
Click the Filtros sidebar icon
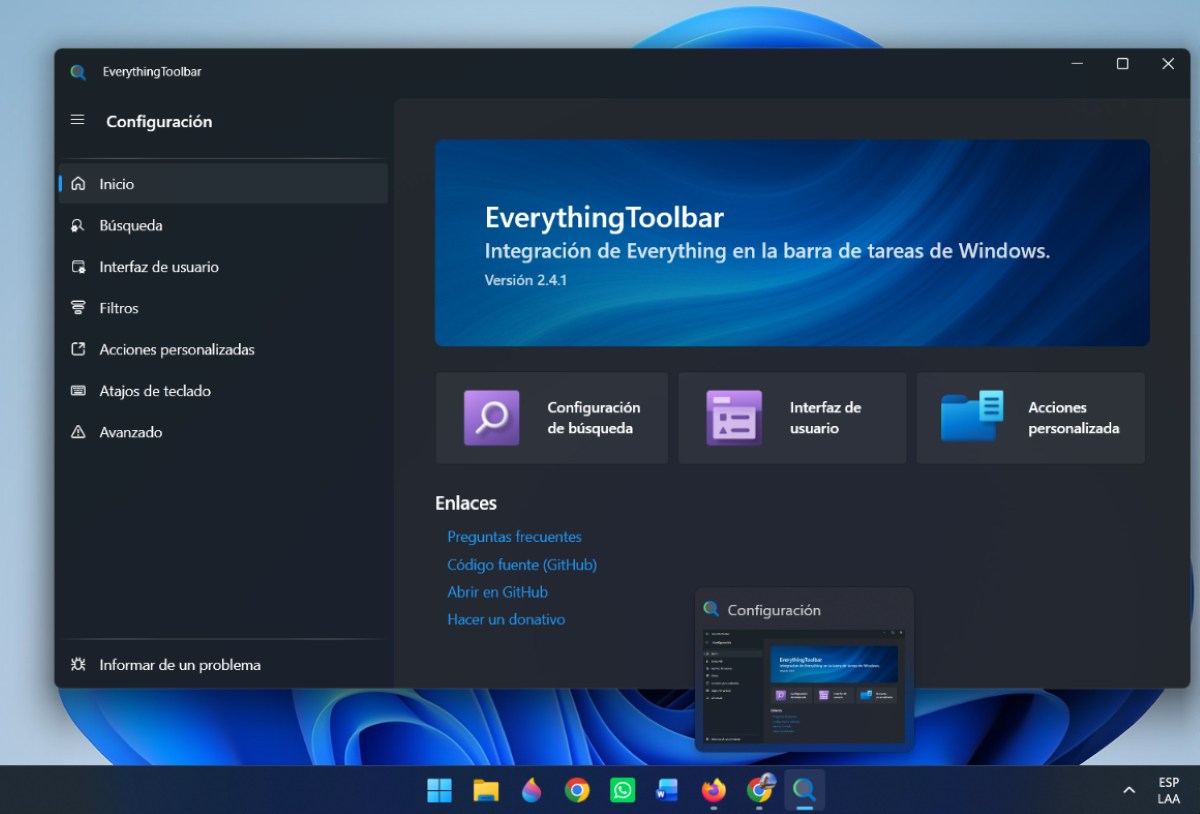78,308
